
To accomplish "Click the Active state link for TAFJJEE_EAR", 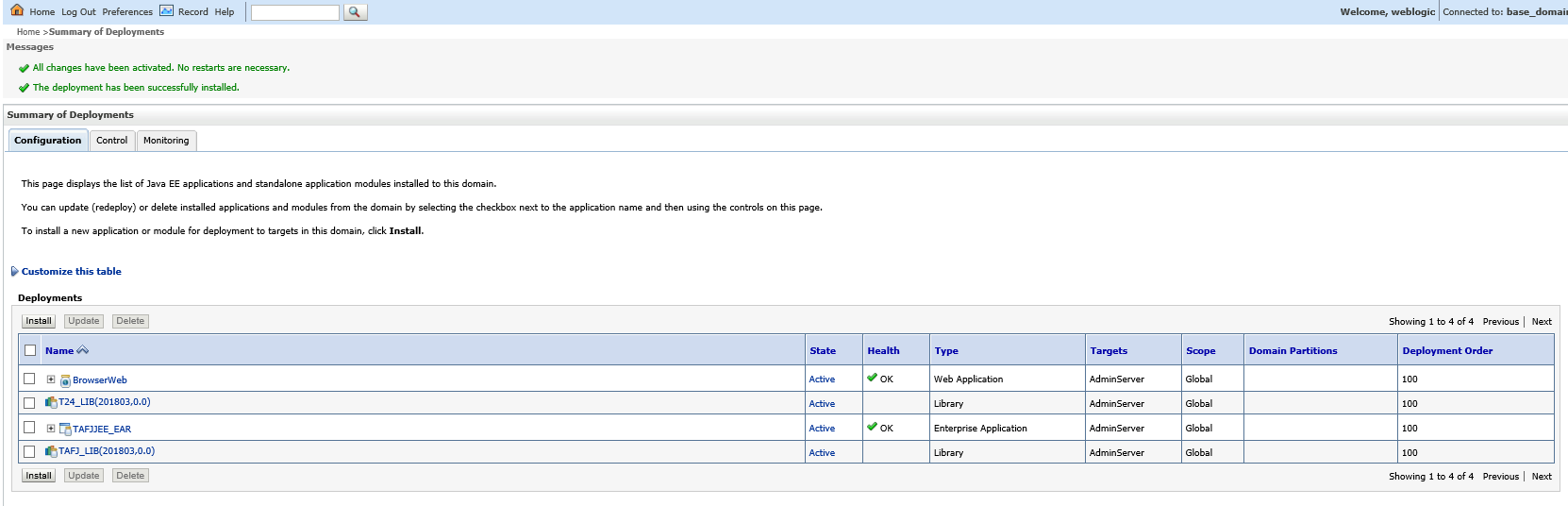I will click(822, 429).
